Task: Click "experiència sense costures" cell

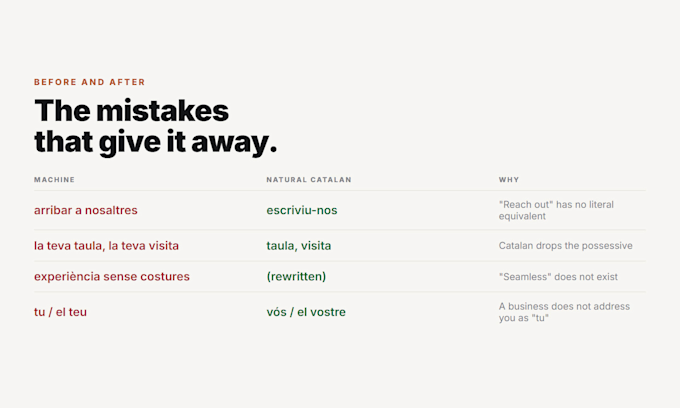Action: click(x=112, y=277)
